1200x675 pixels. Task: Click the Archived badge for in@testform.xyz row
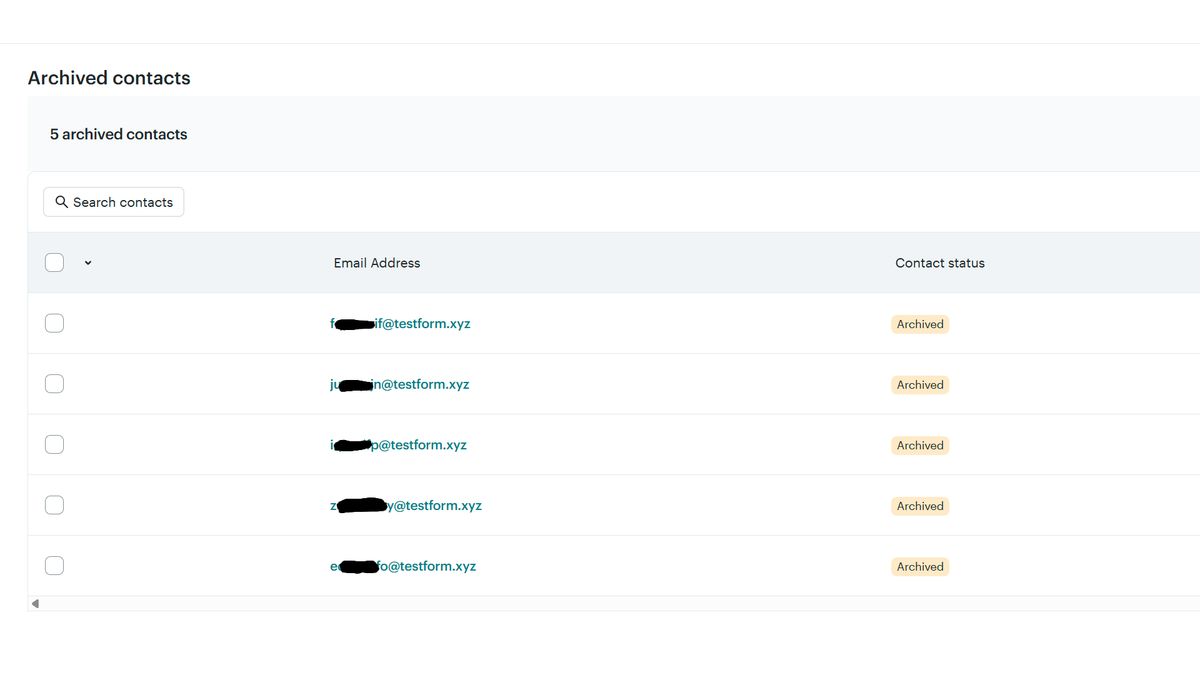pos(920,385)
